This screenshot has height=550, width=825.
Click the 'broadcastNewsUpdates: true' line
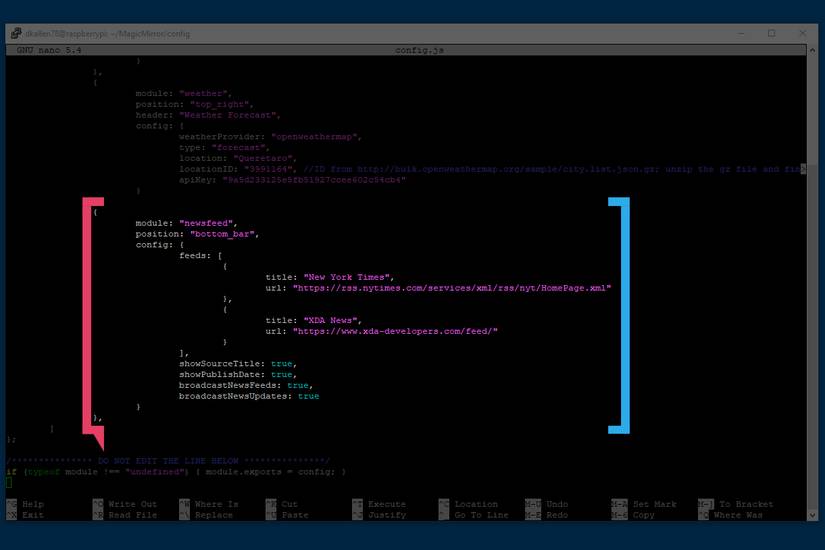(x=249, y=396)
